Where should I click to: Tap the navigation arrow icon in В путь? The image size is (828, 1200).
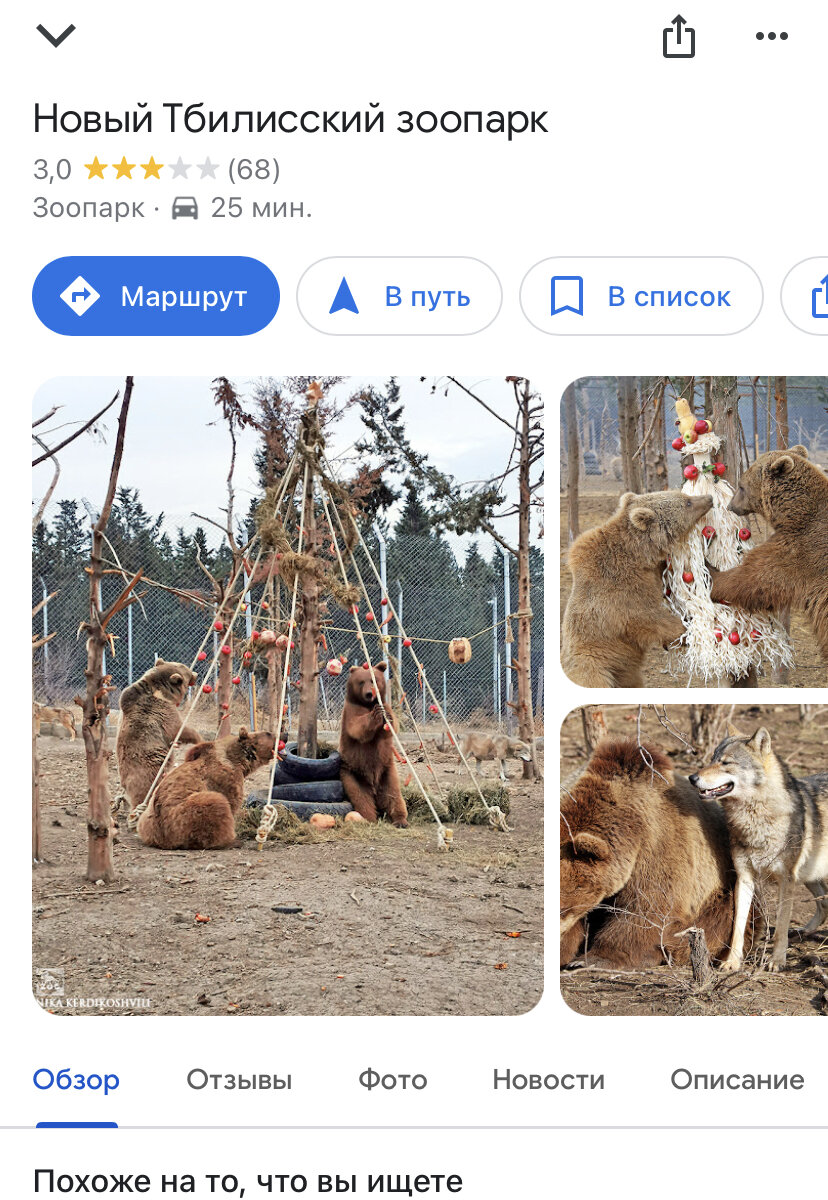point(344,295)
